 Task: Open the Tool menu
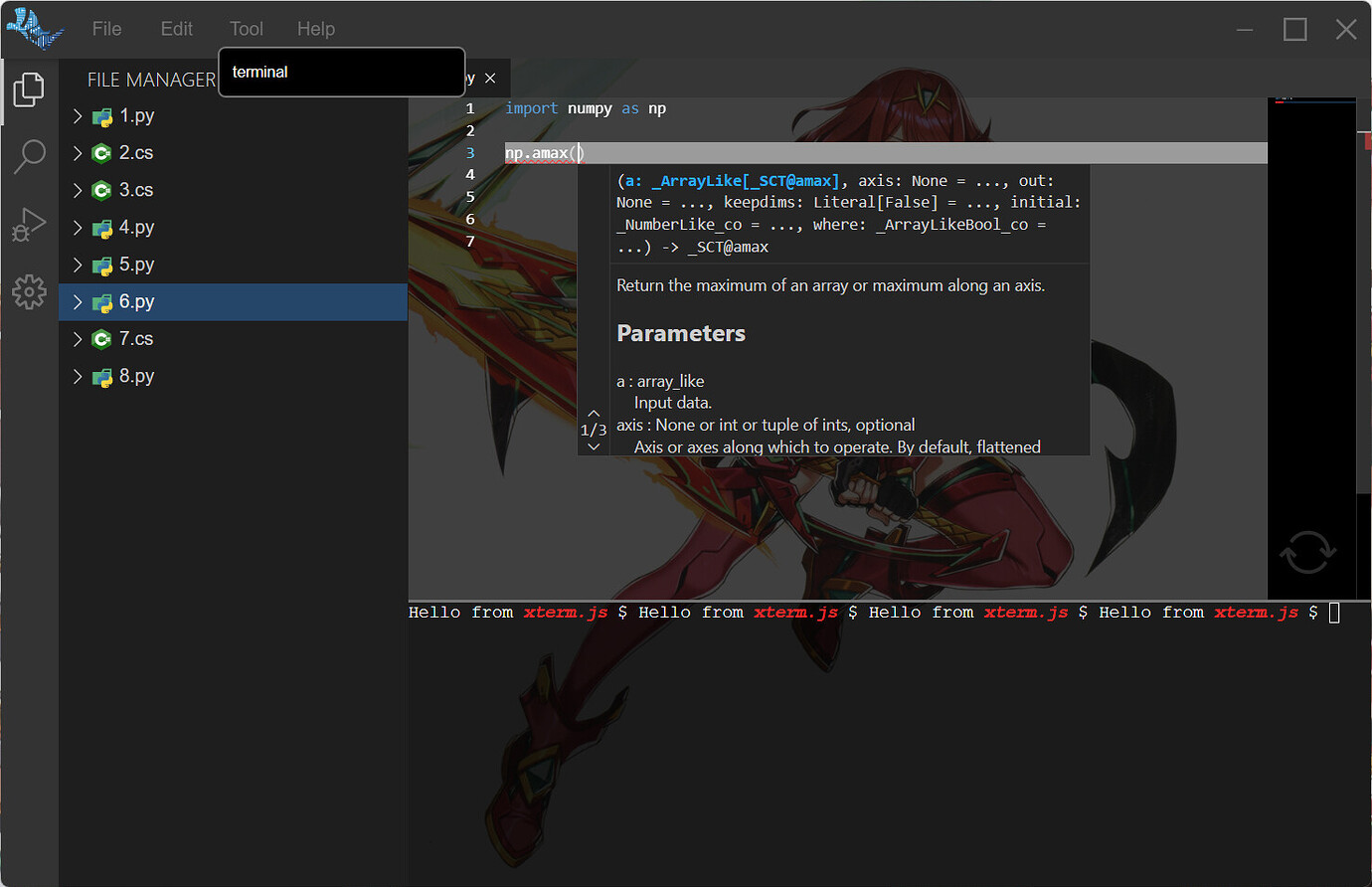tap(246, 29)
